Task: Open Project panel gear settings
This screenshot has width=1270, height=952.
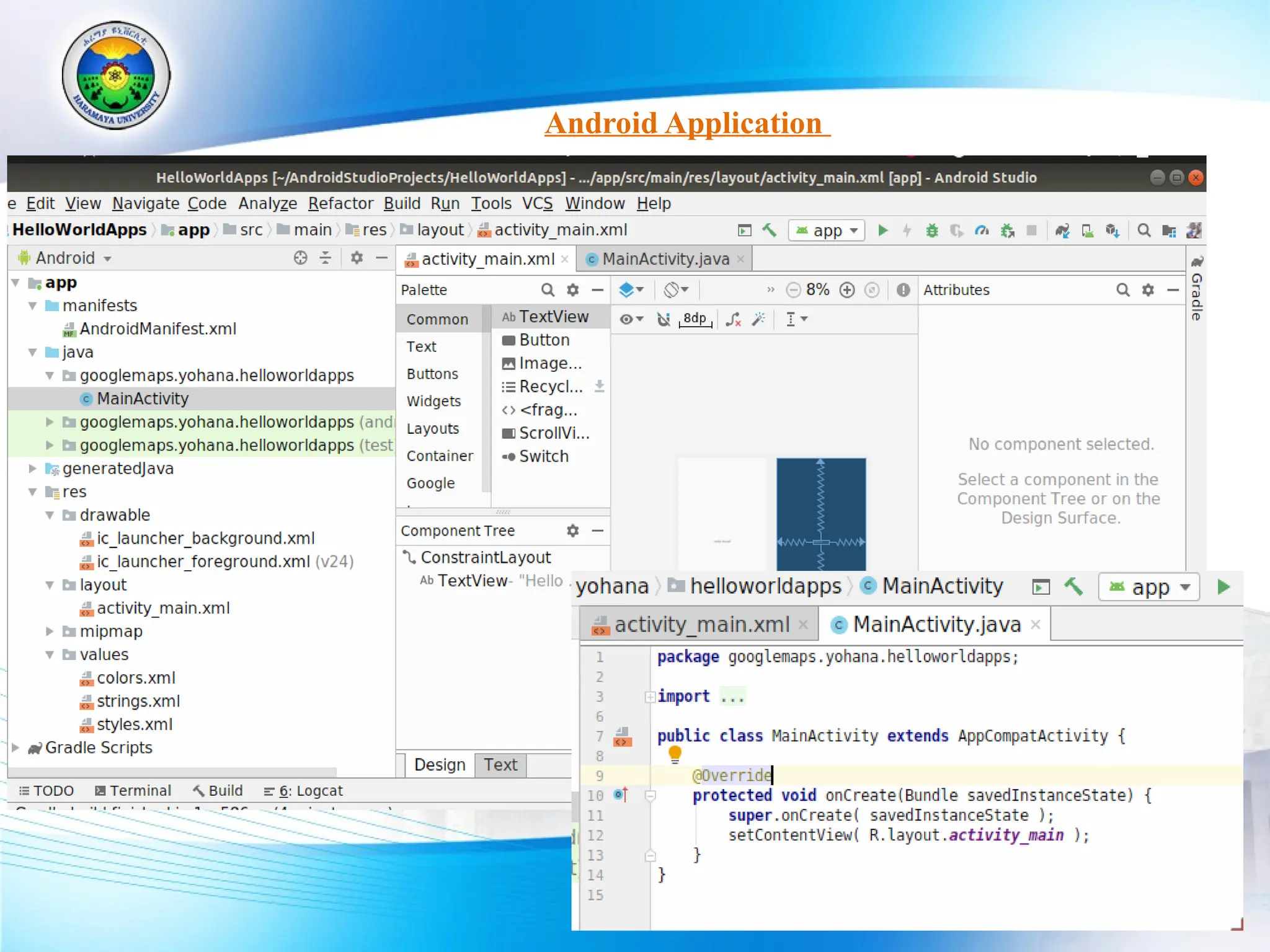Action: pos(357,257)
